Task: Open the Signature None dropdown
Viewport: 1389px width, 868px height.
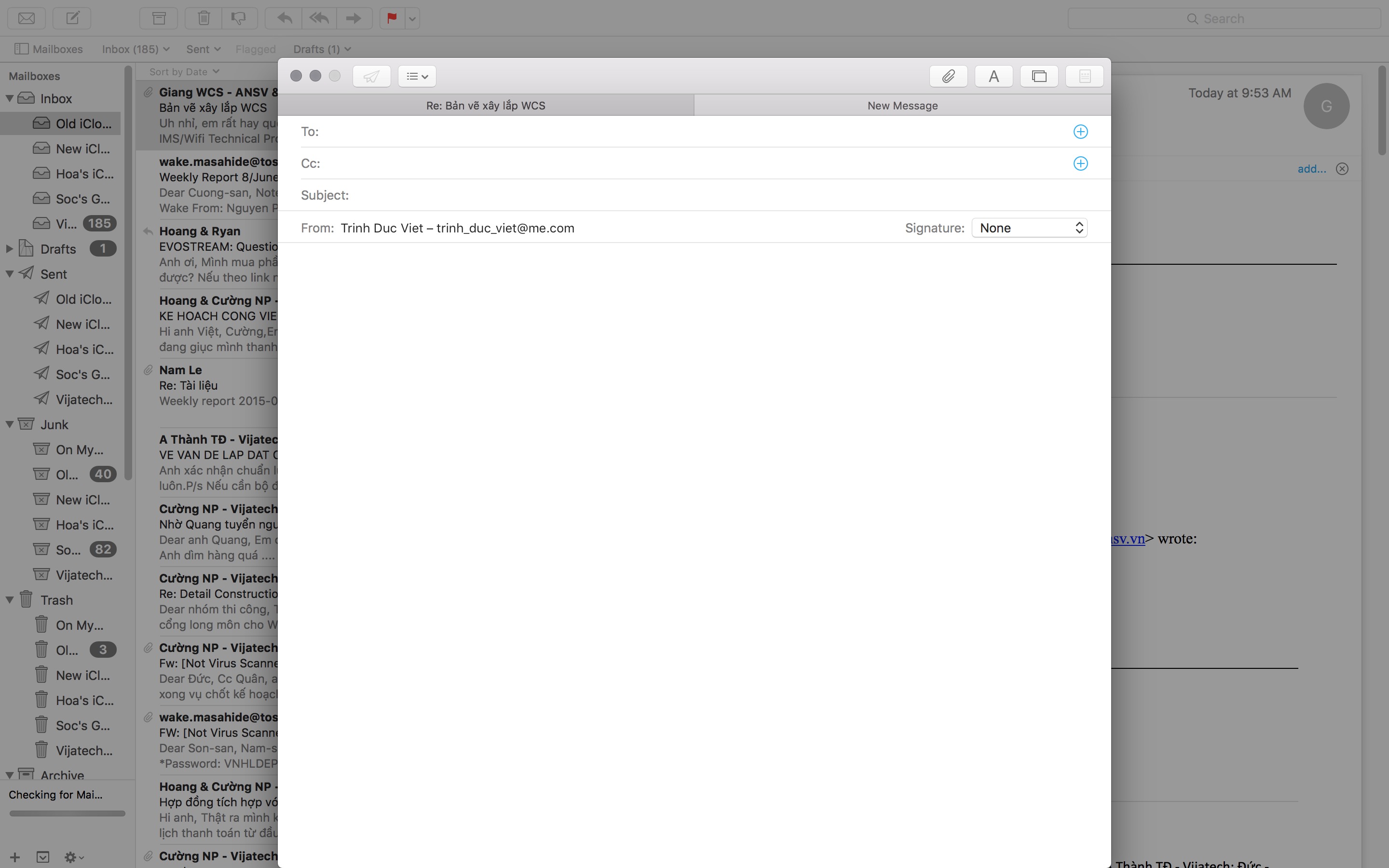Action: pyautogui.click(x=1029, y=228)
